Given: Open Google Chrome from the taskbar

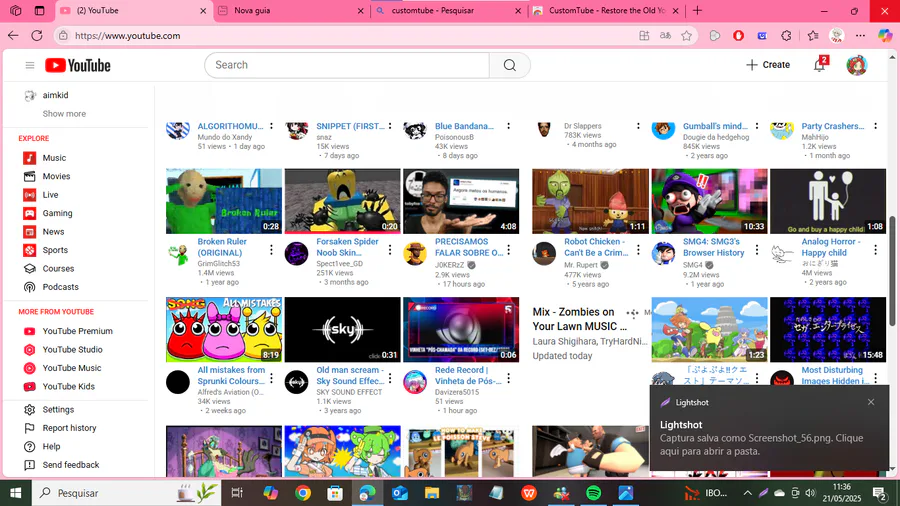Looking at the screenshot, I should point(303,493).
